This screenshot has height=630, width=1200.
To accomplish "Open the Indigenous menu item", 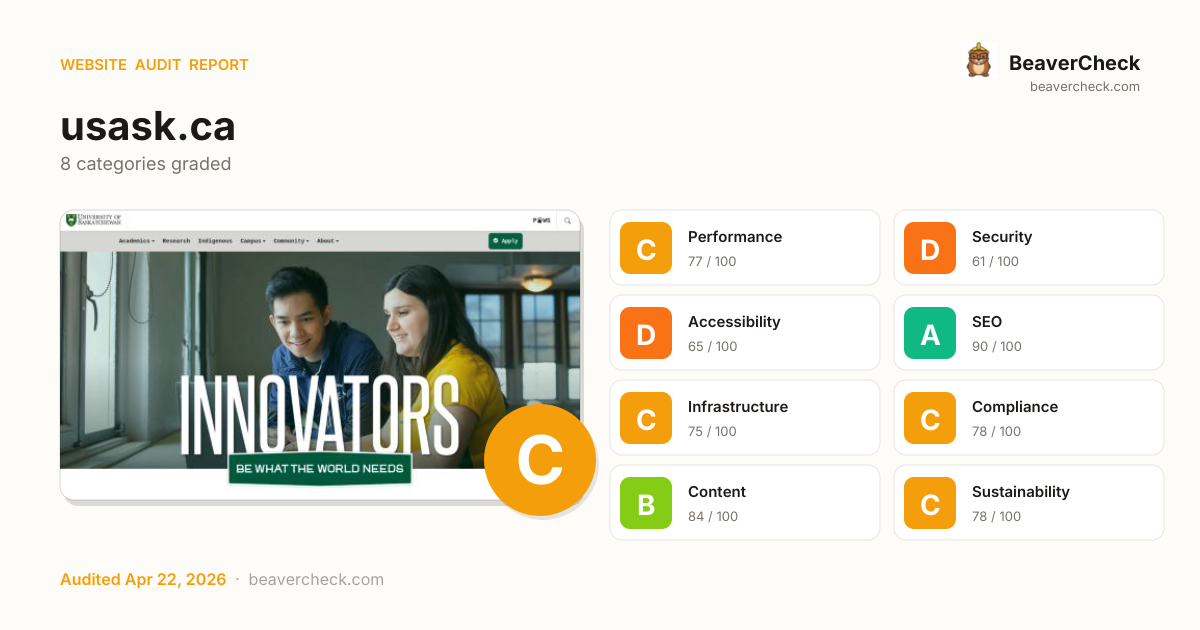I will point(215,241).
